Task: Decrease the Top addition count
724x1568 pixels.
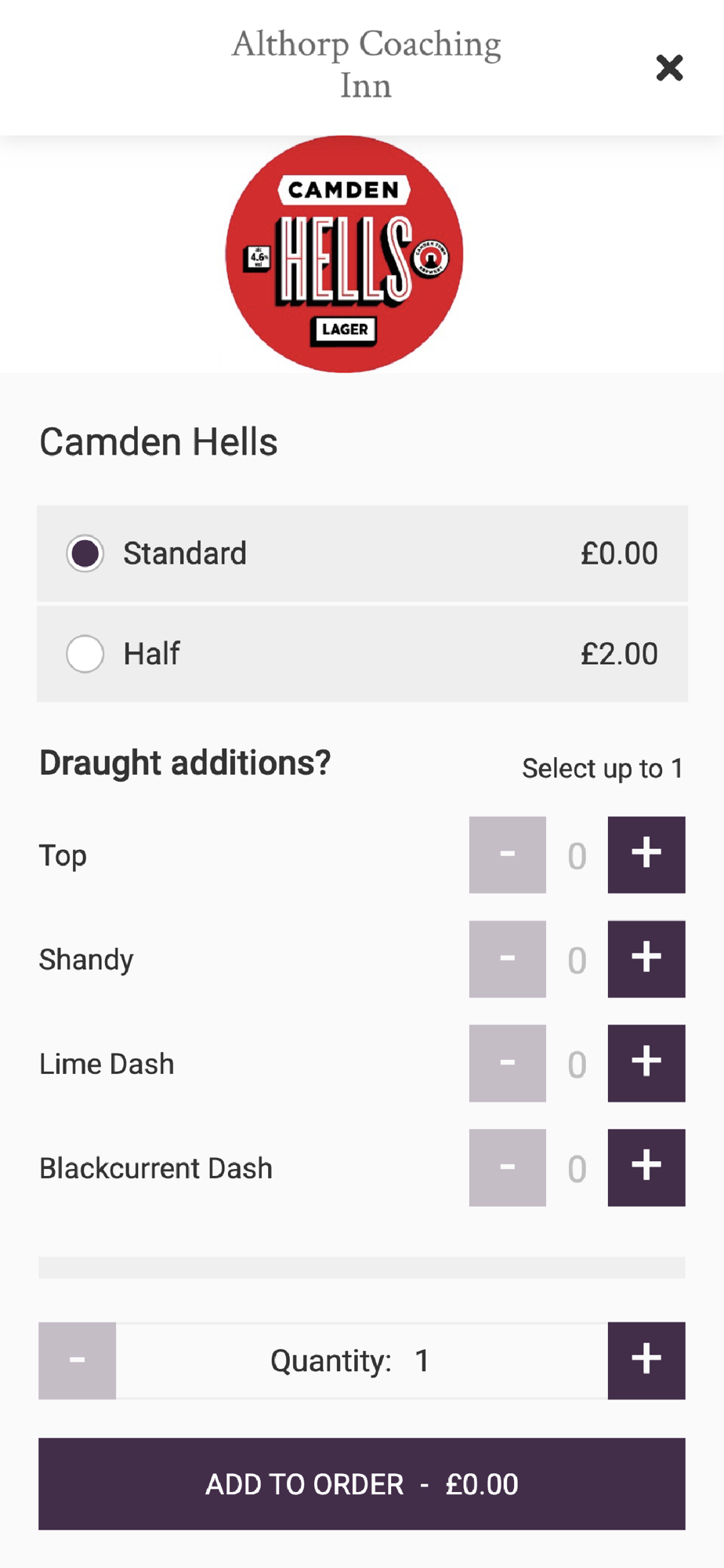Action: tap(507, 855)
